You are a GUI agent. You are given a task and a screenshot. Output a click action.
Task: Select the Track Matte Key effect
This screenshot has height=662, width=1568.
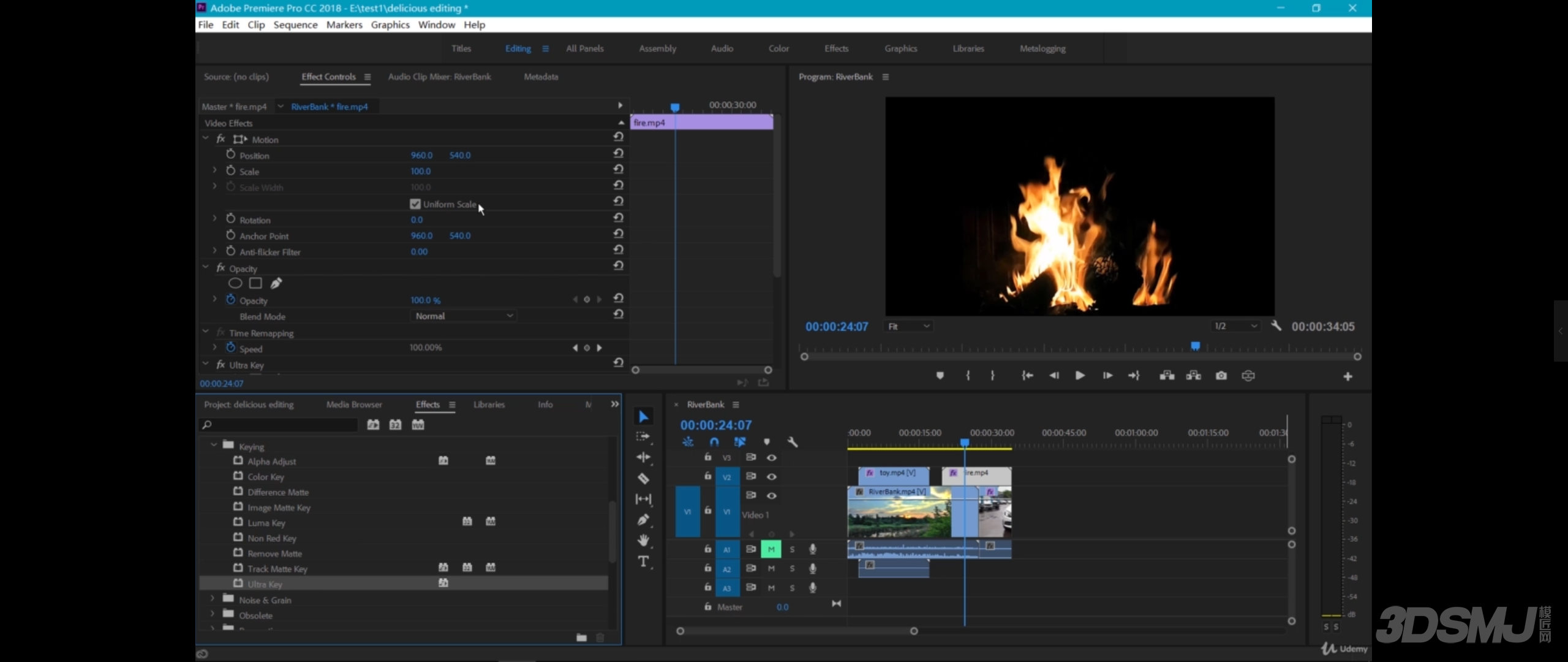(x=277, y=569)
